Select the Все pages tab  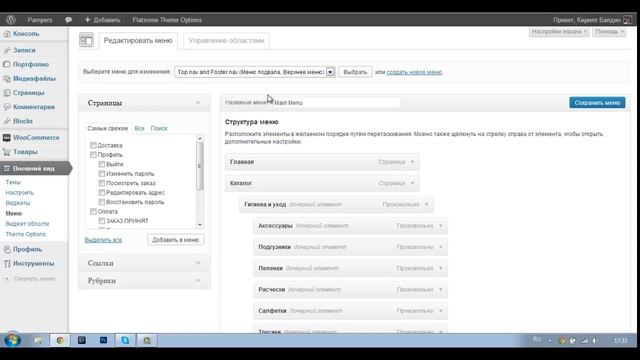coord(140,128)
